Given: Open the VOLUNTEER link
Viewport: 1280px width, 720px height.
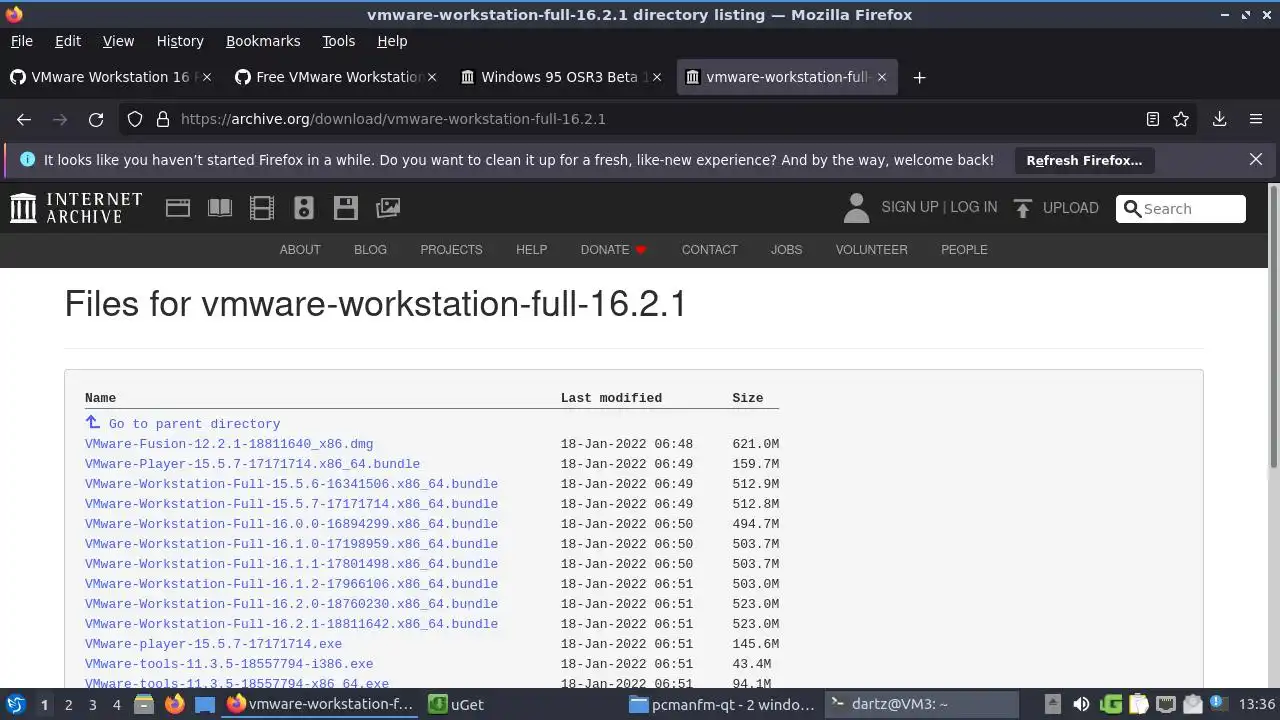Looking at the screenshot, I should [872, 250].
